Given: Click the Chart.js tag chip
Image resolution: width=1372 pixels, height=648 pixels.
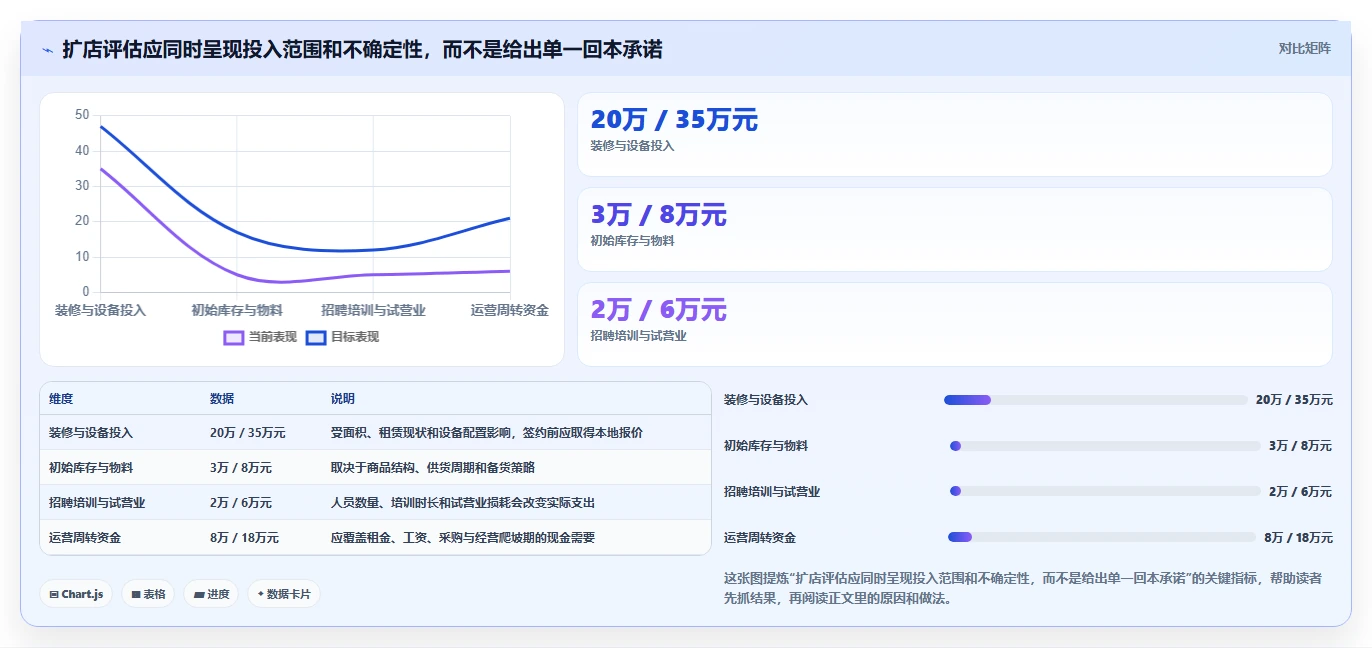Looking at the screenshot, I should coord(77,594).
